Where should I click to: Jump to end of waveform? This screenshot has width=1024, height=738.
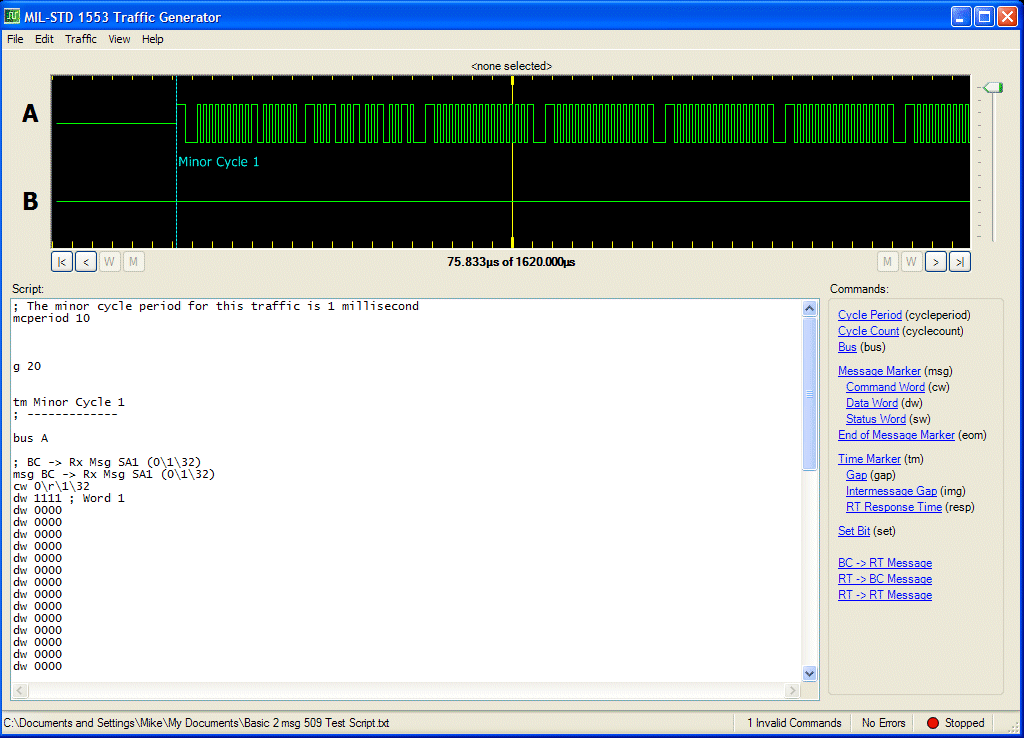[x=960, y=262]
